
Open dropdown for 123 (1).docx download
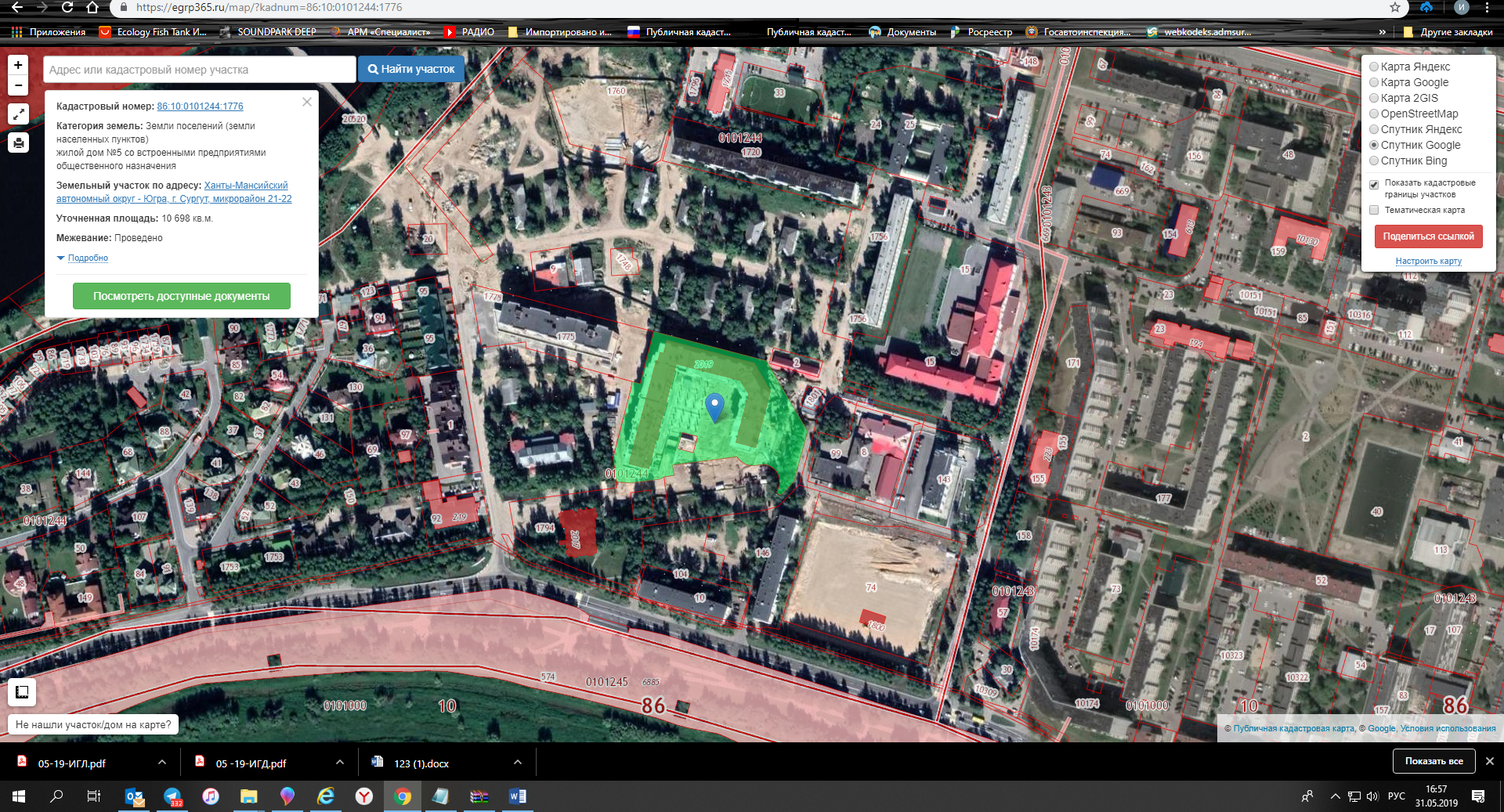click(518, 763)
